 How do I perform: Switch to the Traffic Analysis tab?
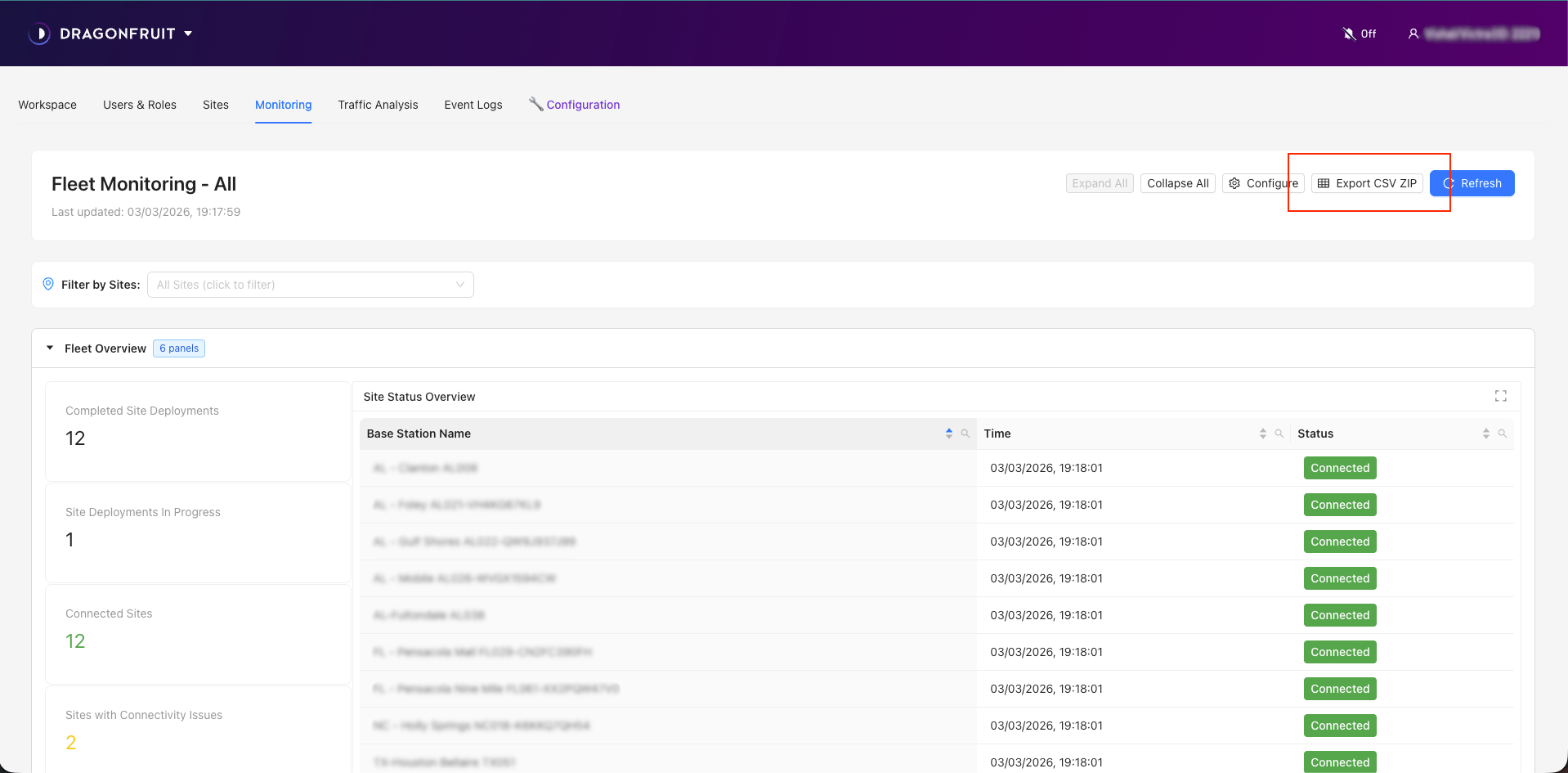(378, 105)
